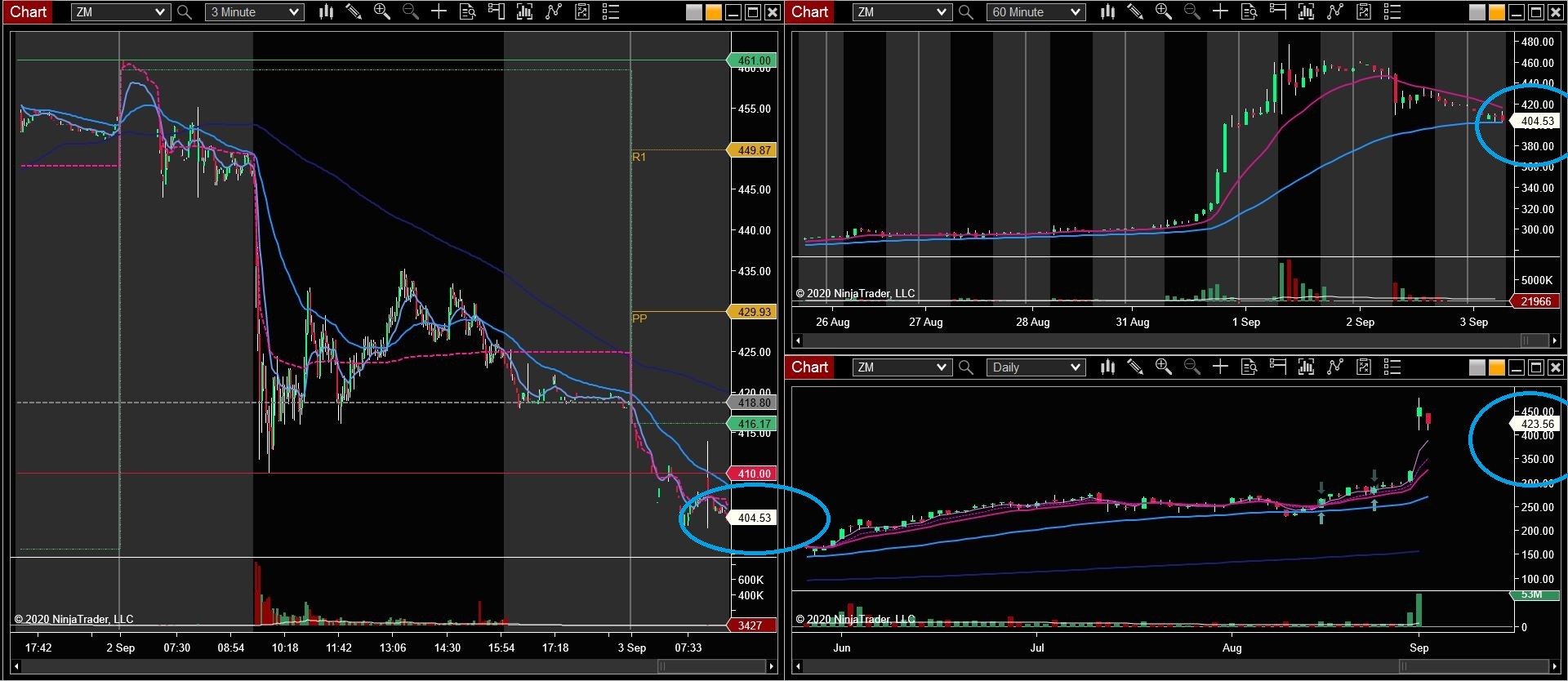
Task: Click scroll-left arrow of Daily chart
Action: (x=798, y=666)
